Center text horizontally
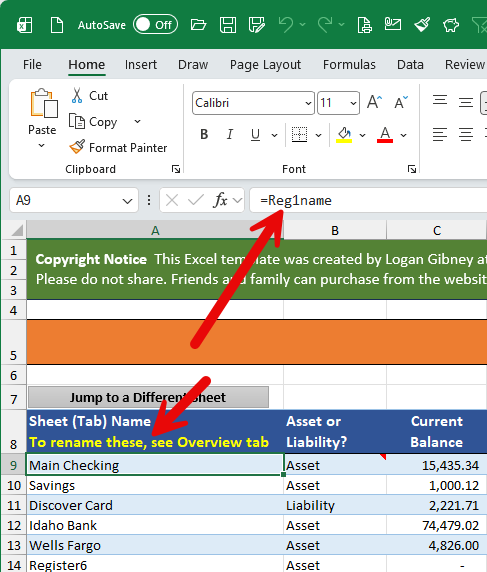 coord(466,135)
